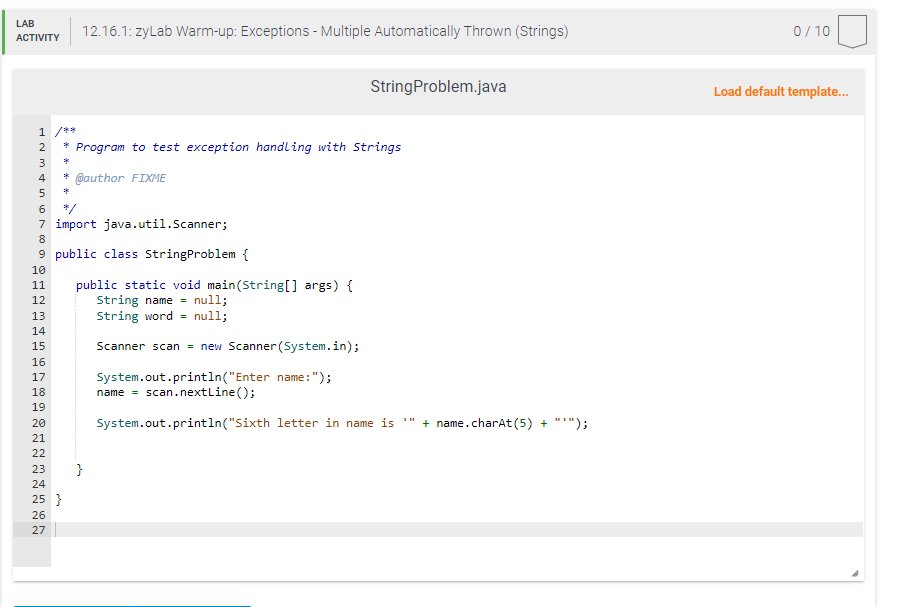Click line number 20 in the gutter
This screenshot has width=902, height=607.
[38, 422]
